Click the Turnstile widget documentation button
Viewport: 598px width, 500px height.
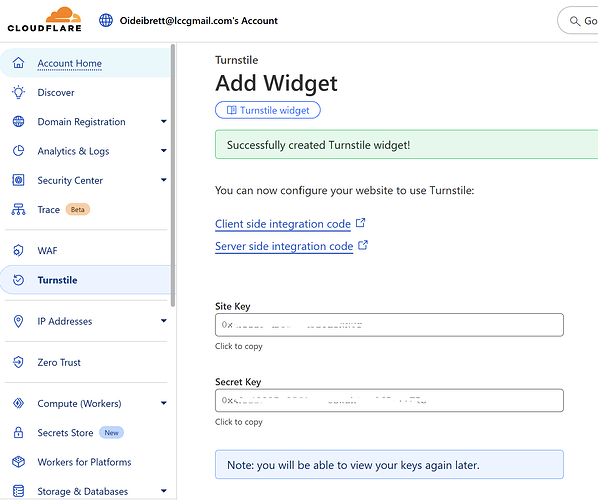(268, 110)
